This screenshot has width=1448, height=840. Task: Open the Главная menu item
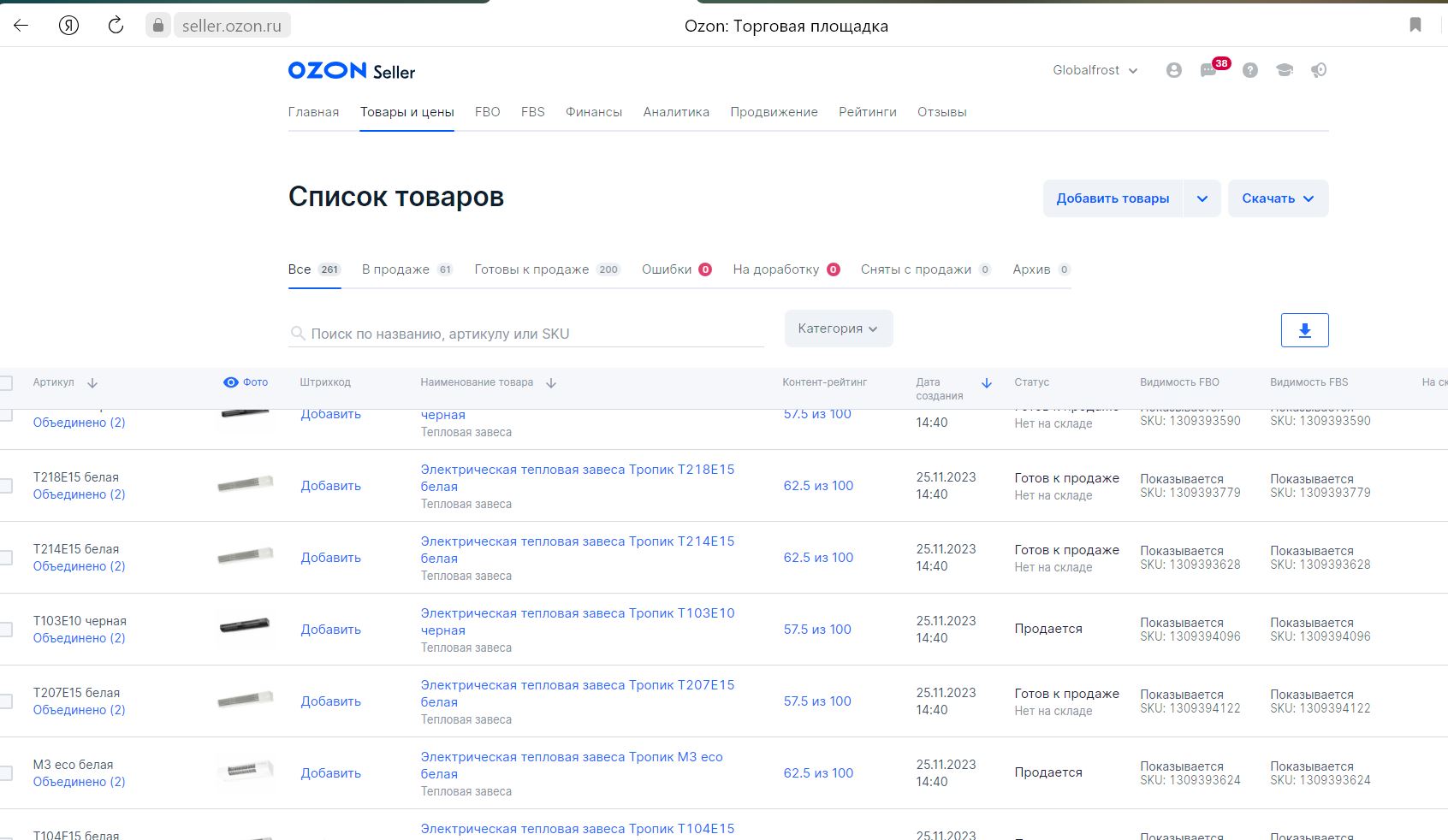coord(313,112)
